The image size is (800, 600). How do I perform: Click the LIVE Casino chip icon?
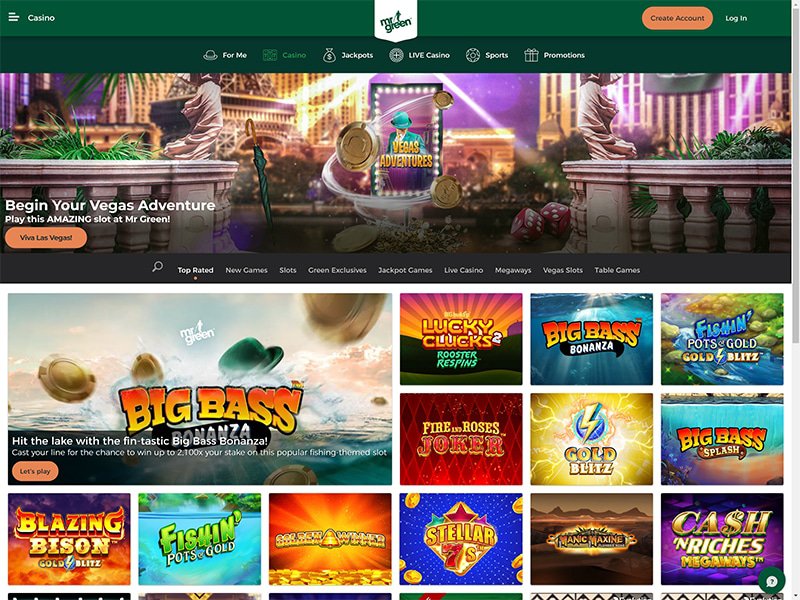[396, 55]
